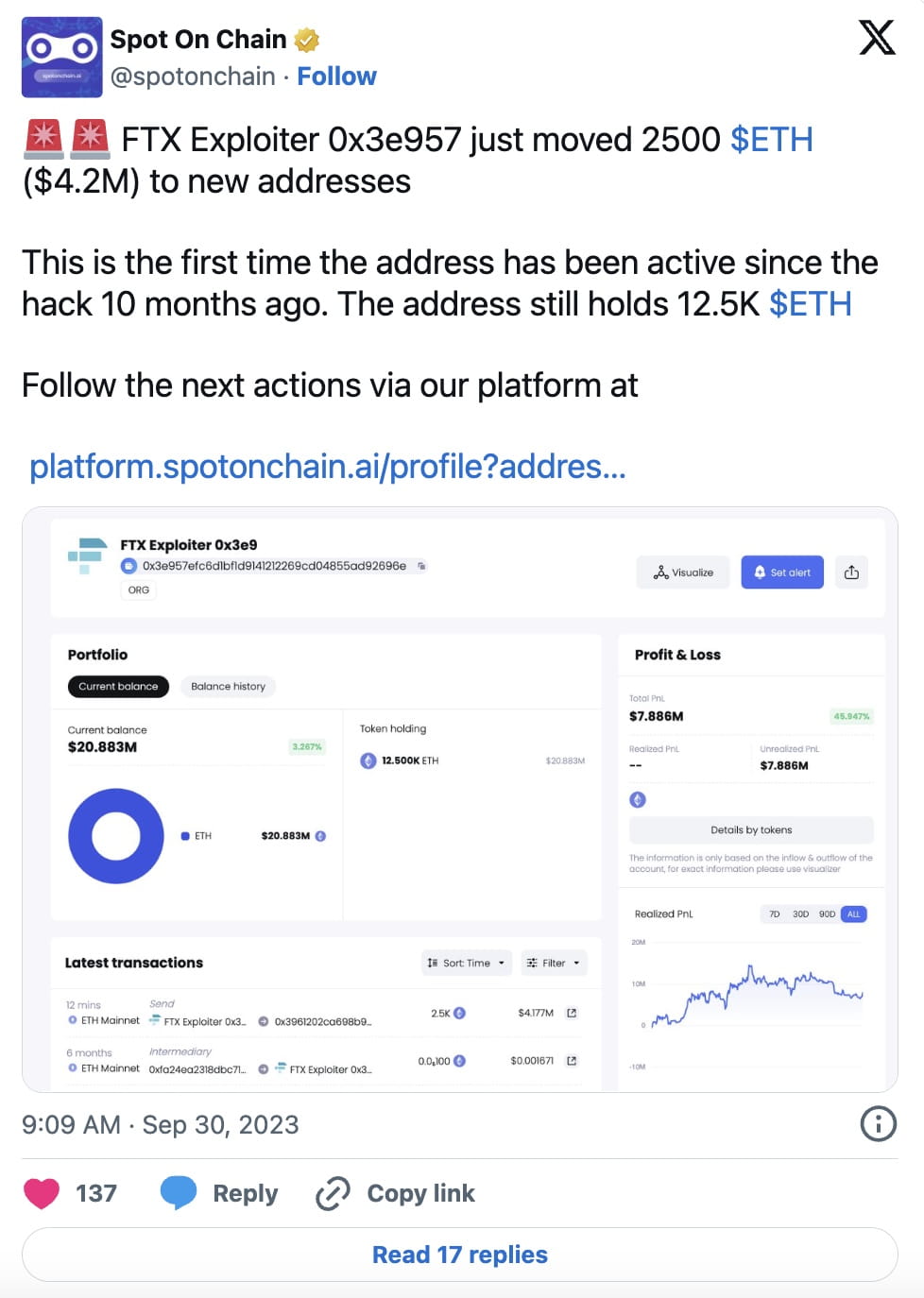Open external link icon on the $4.177M transaction
The image size is (924, 1298).
tap(571, 1012)
